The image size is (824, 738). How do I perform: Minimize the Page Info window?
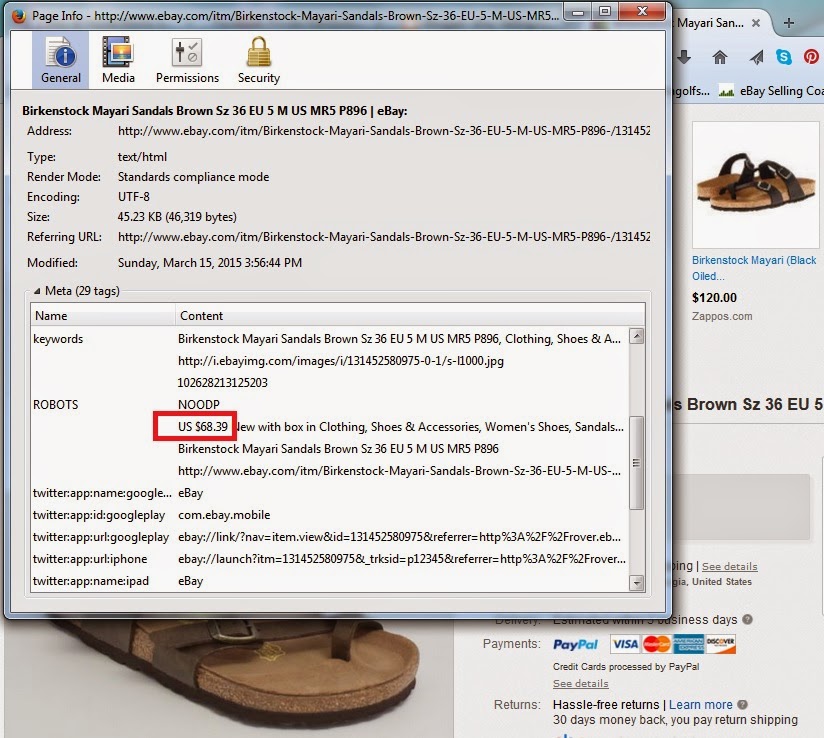578,12
